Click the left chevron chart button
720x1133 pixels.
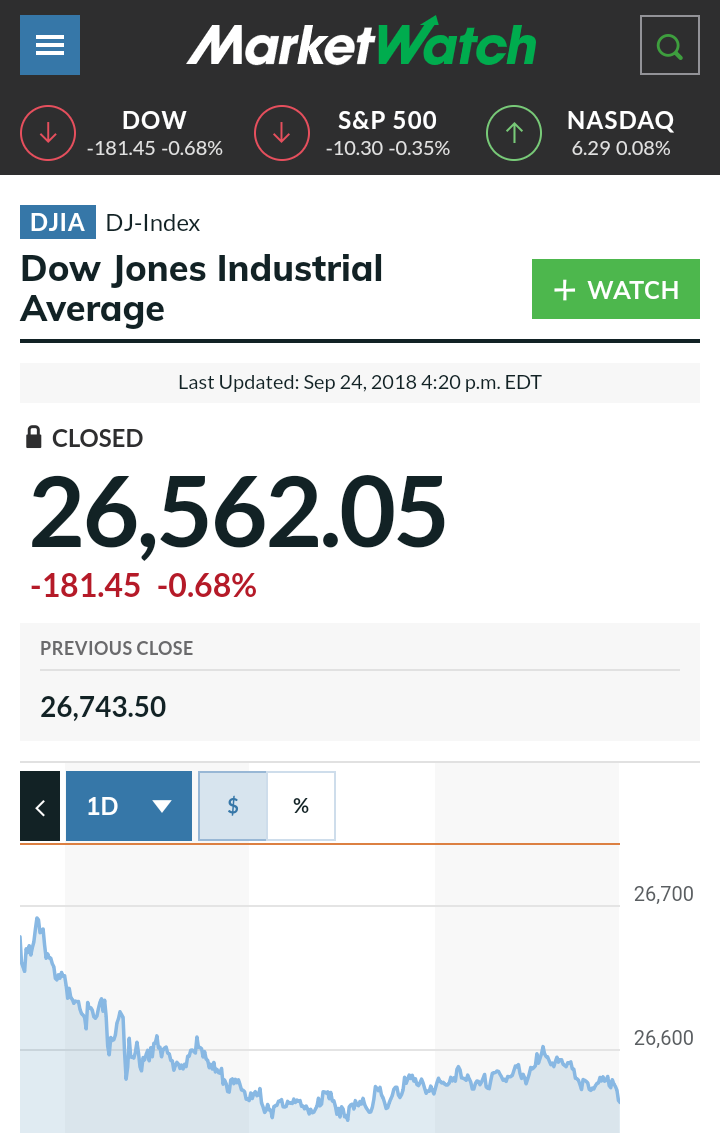40,806
